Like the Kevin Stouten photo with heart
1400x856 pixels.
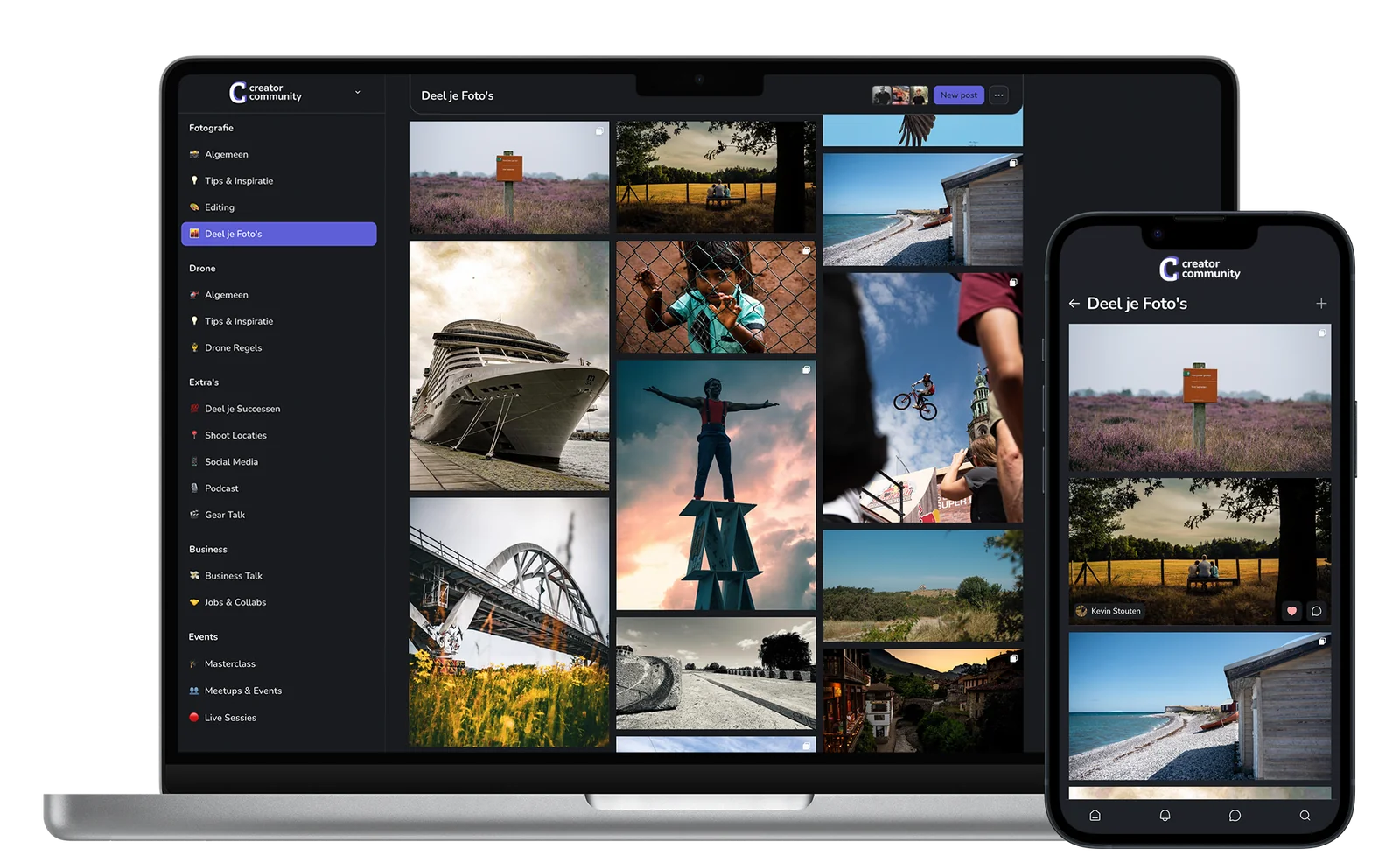coord(1291,611)
